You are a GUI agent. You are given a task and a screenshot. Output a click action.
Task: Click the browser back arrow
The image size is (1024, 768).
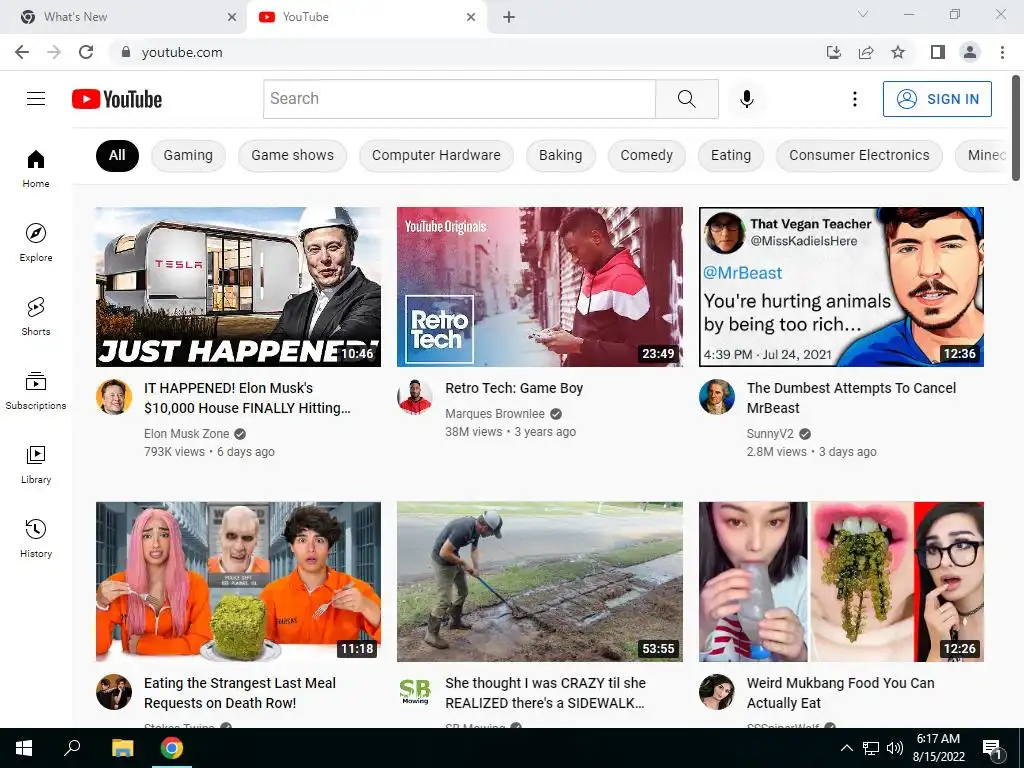(x=22, y=52)
